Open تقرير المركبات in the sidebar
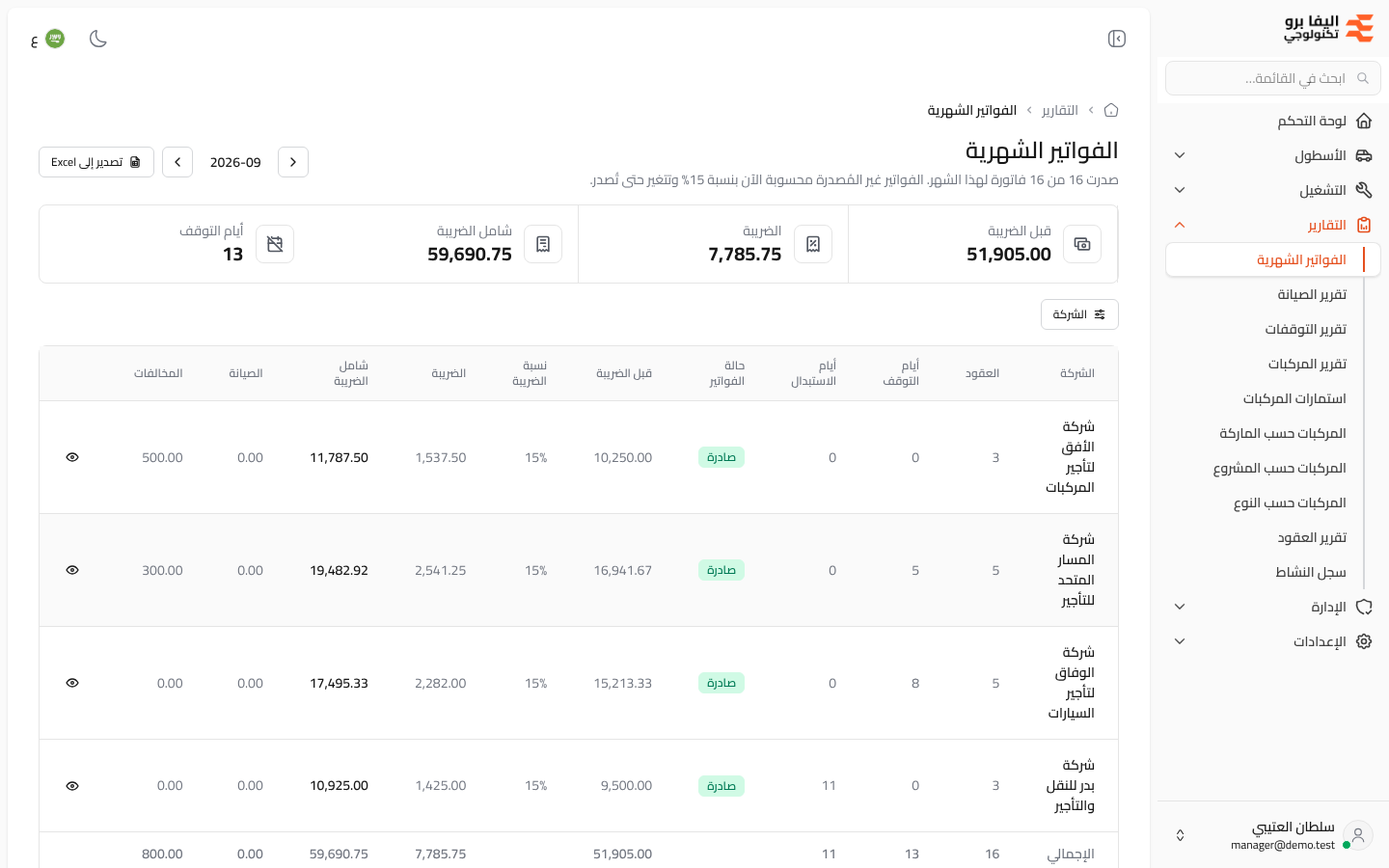This screenshot has width=1389, height=868. point(1307,364)
